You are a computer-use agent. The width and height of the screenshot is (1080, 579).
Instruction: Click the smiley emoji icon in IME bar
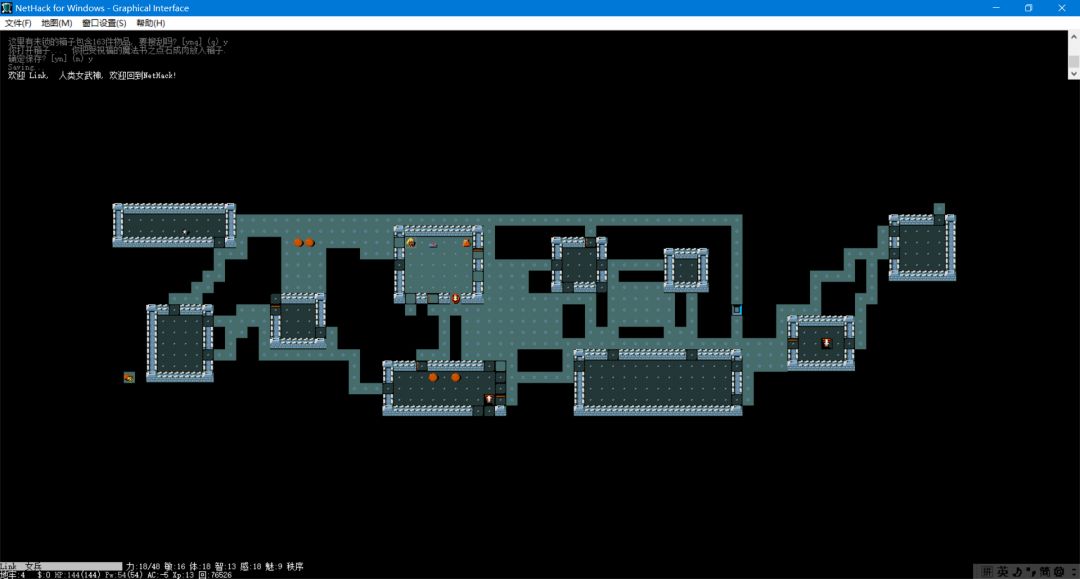click(1059, 571)
